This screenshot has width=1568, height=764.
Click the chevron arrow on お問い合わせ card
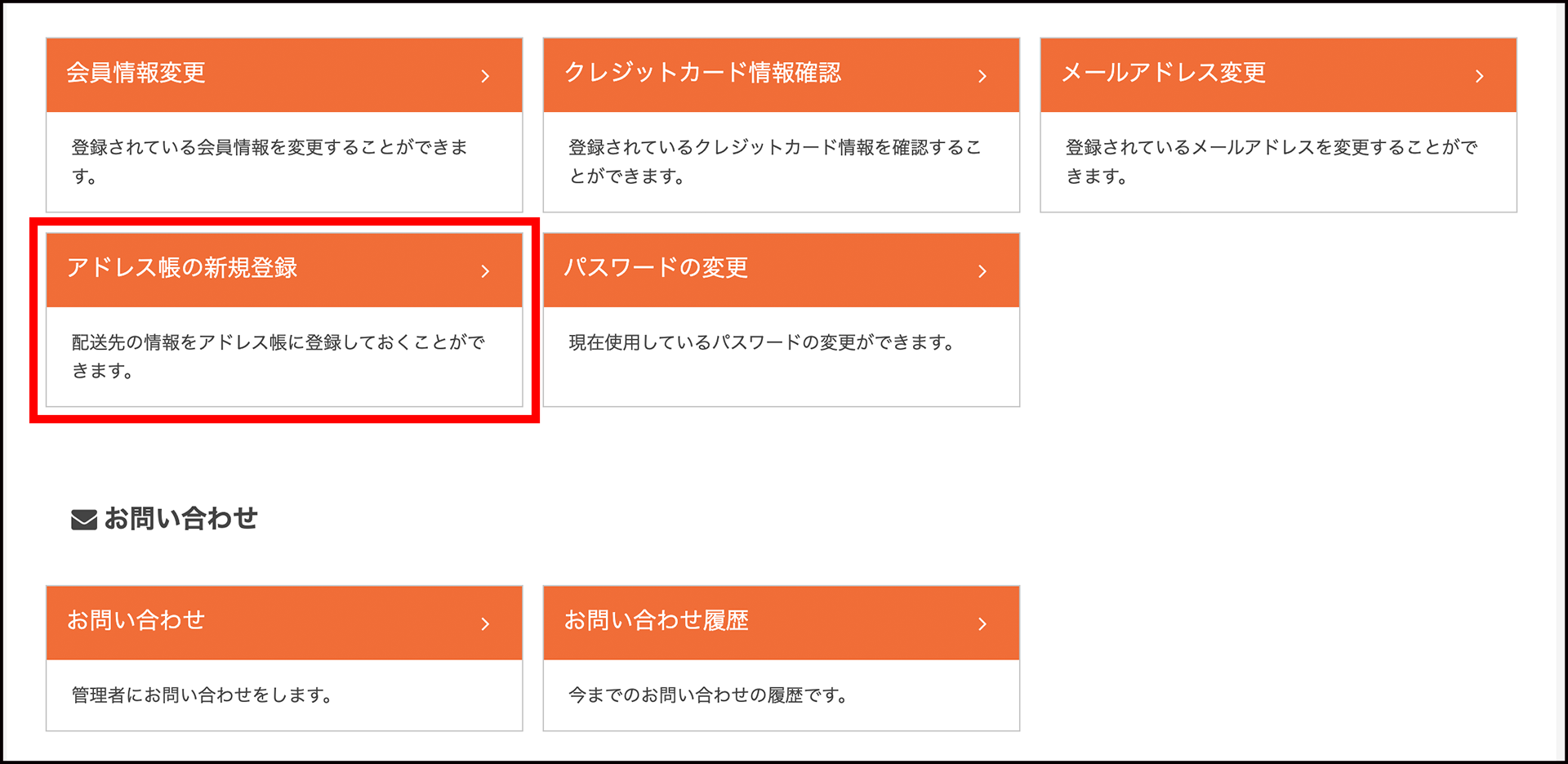point(485,624)
